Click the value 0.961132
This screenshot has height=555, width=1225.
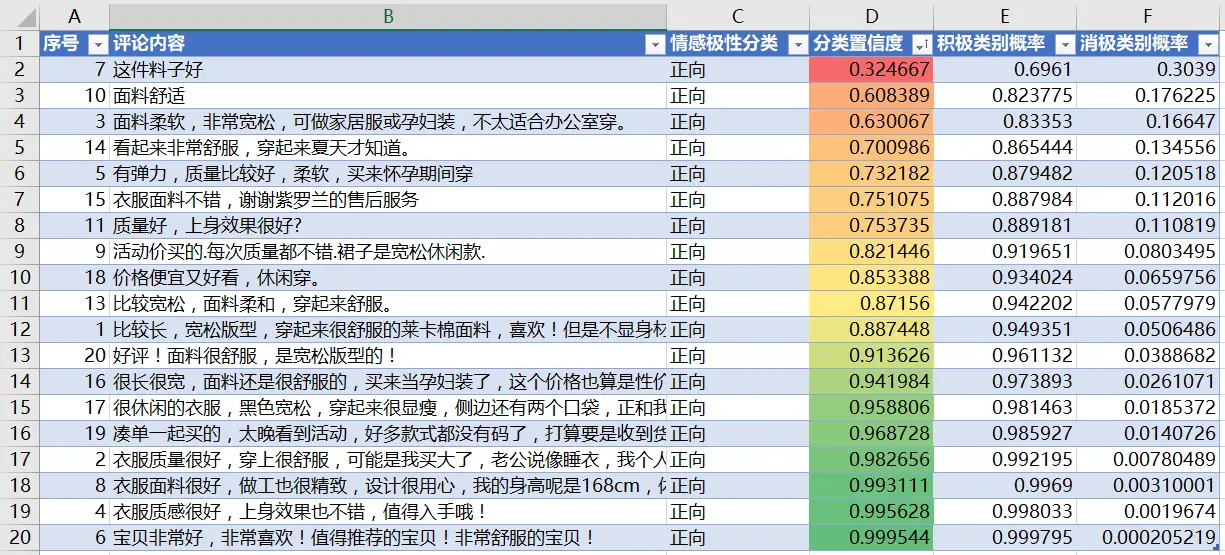pos(1005,356)
